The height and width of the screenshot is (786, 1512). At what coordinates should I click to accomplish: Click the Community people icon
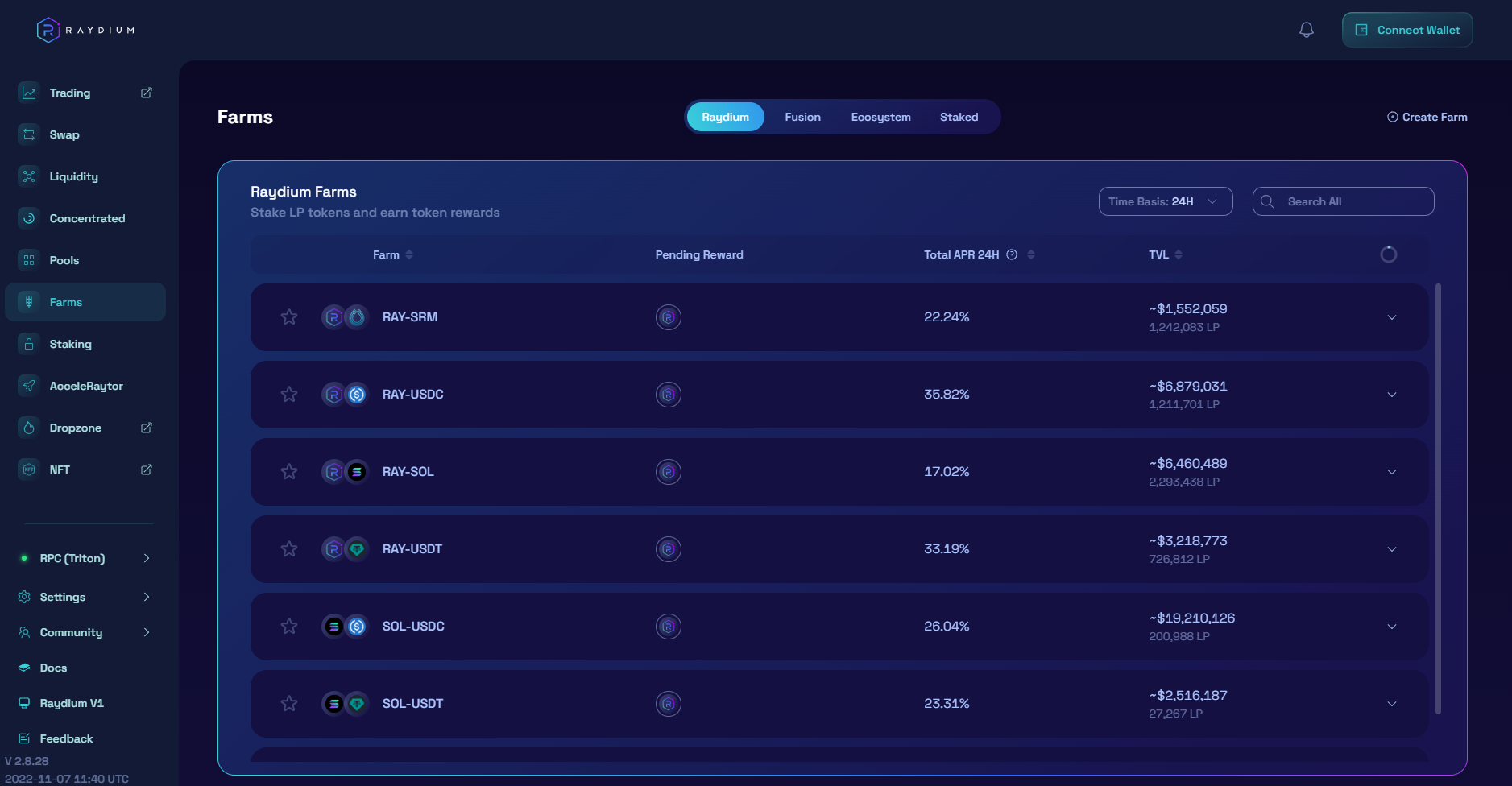(24, 632)
